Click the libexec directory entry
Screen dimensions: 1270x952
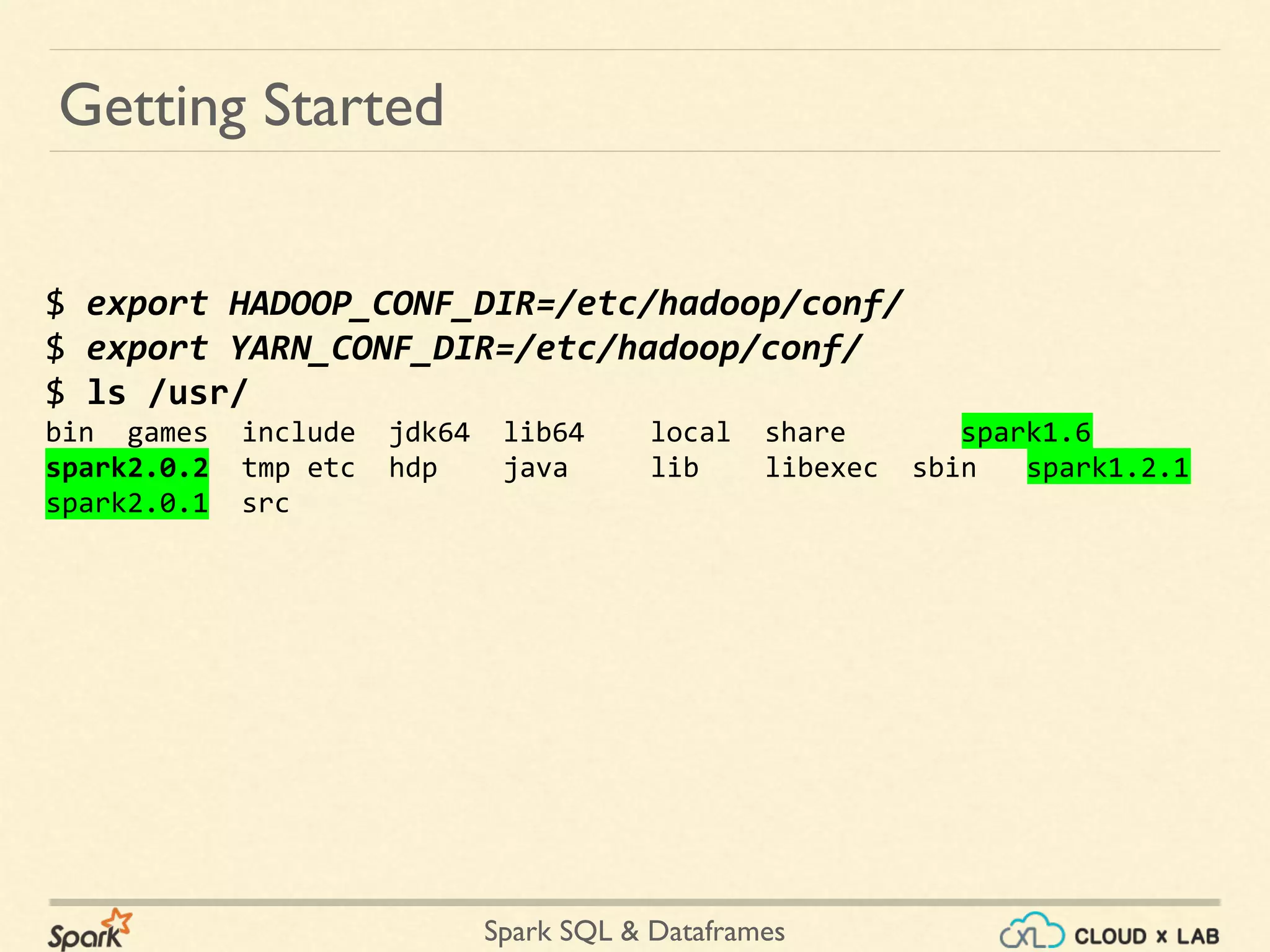[x=821, y=467]
